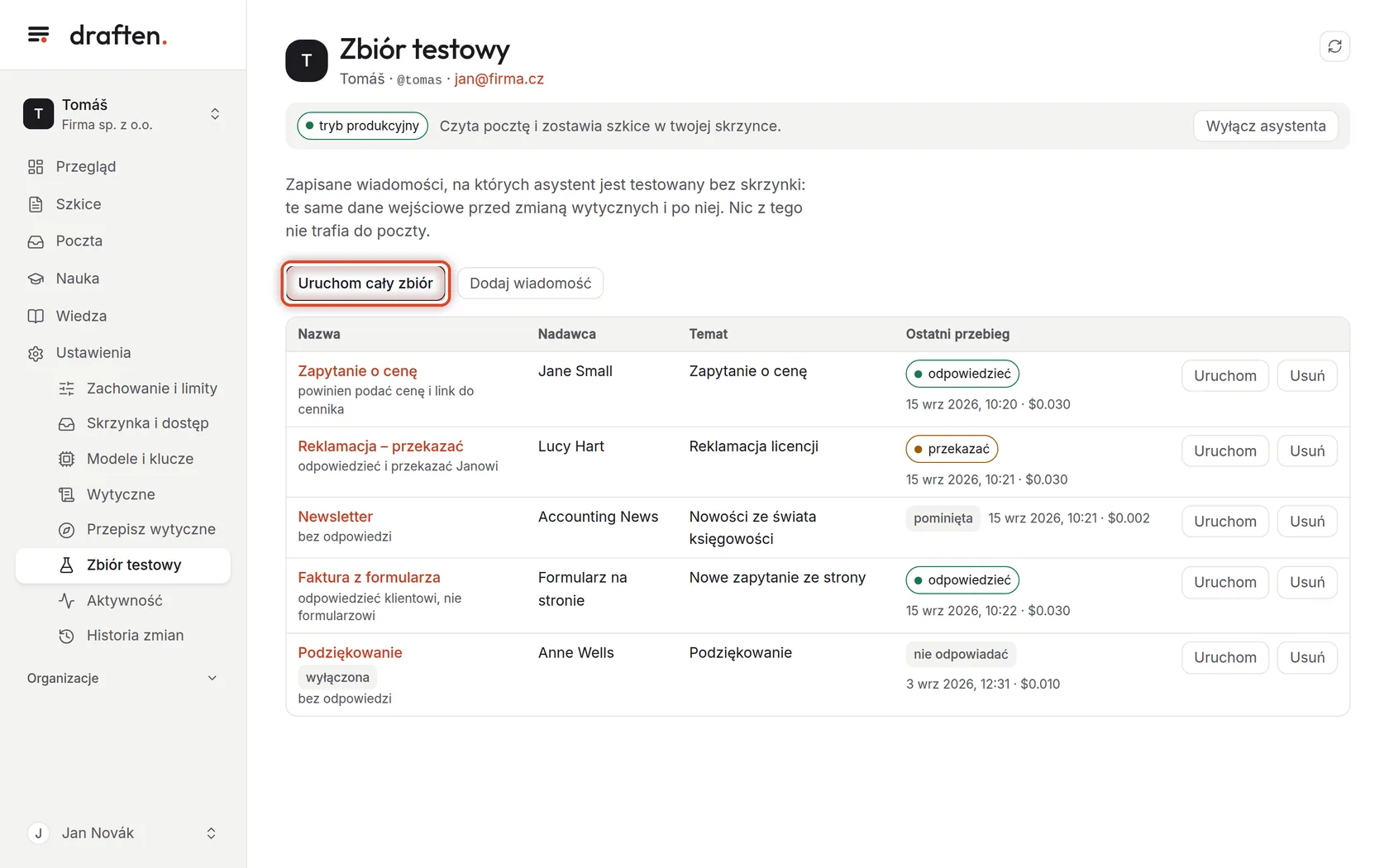Click the Nadawca column header
1389x868 pixels.
click(x=566, y=334)
